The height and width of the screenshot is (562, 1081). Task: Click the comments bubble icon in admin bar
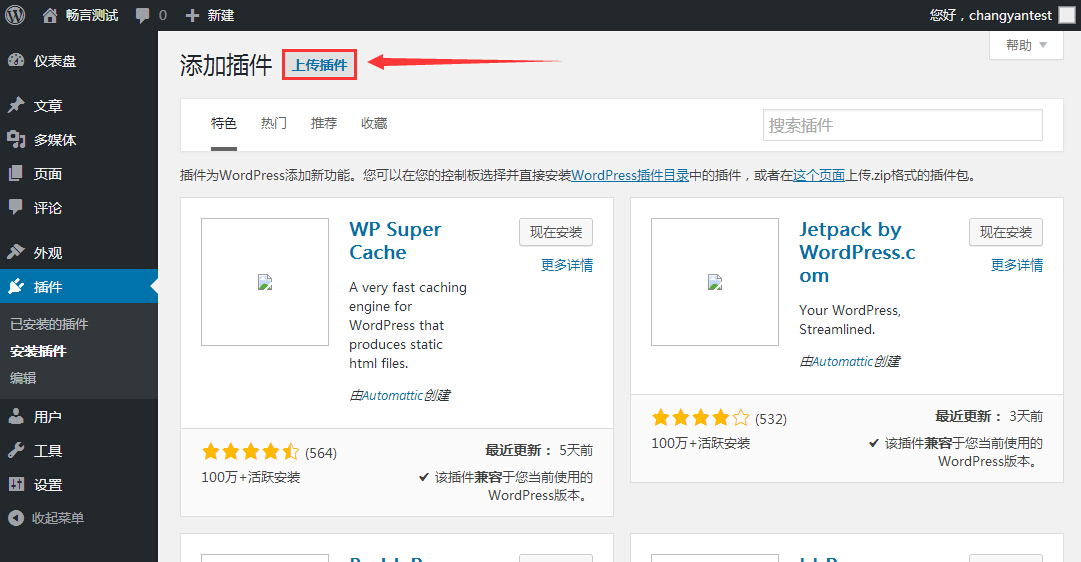click(x=142, y=15)
